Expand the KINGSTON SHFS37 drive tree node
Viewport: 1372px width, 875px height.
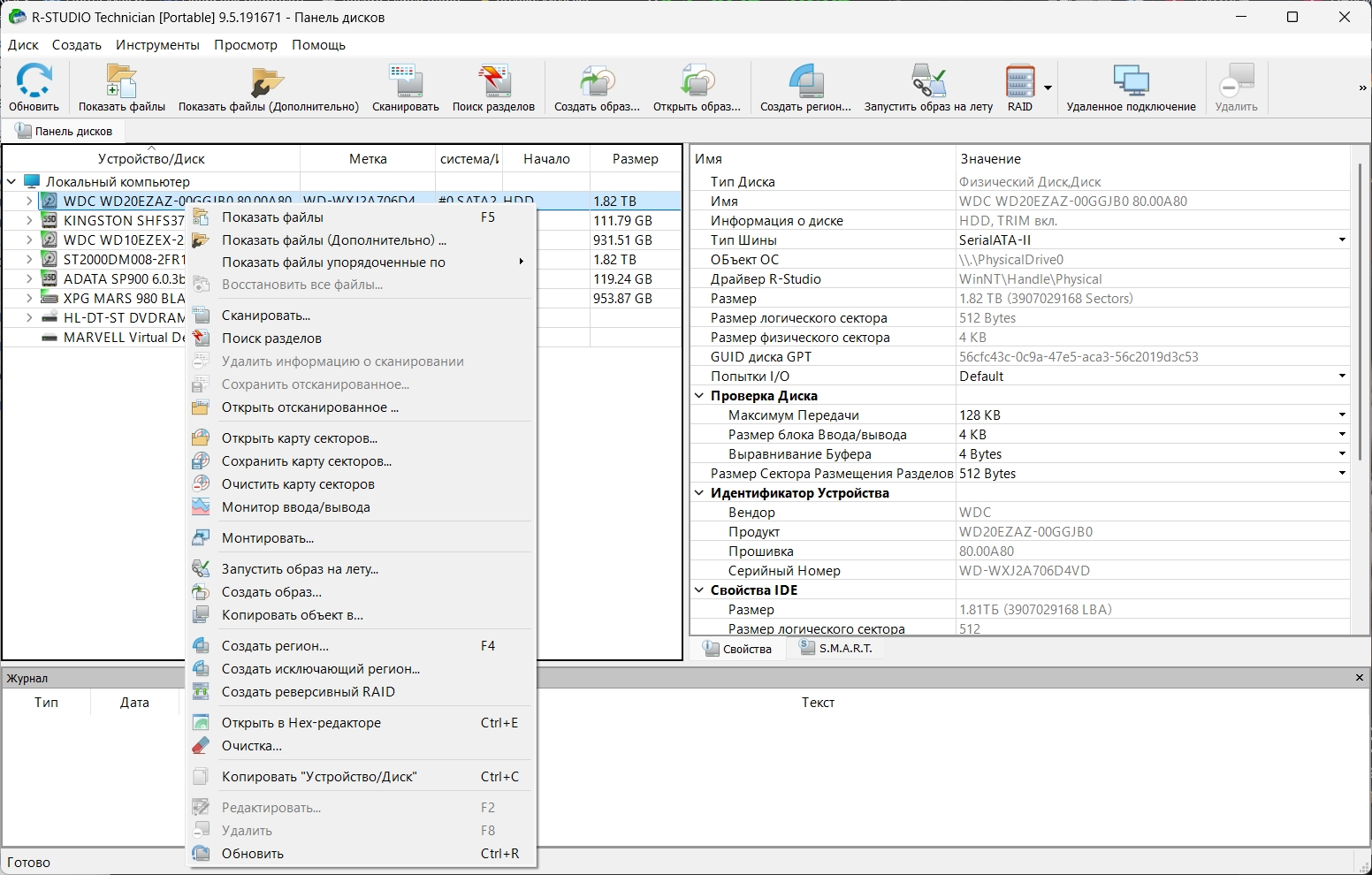(x=29, y=221)
